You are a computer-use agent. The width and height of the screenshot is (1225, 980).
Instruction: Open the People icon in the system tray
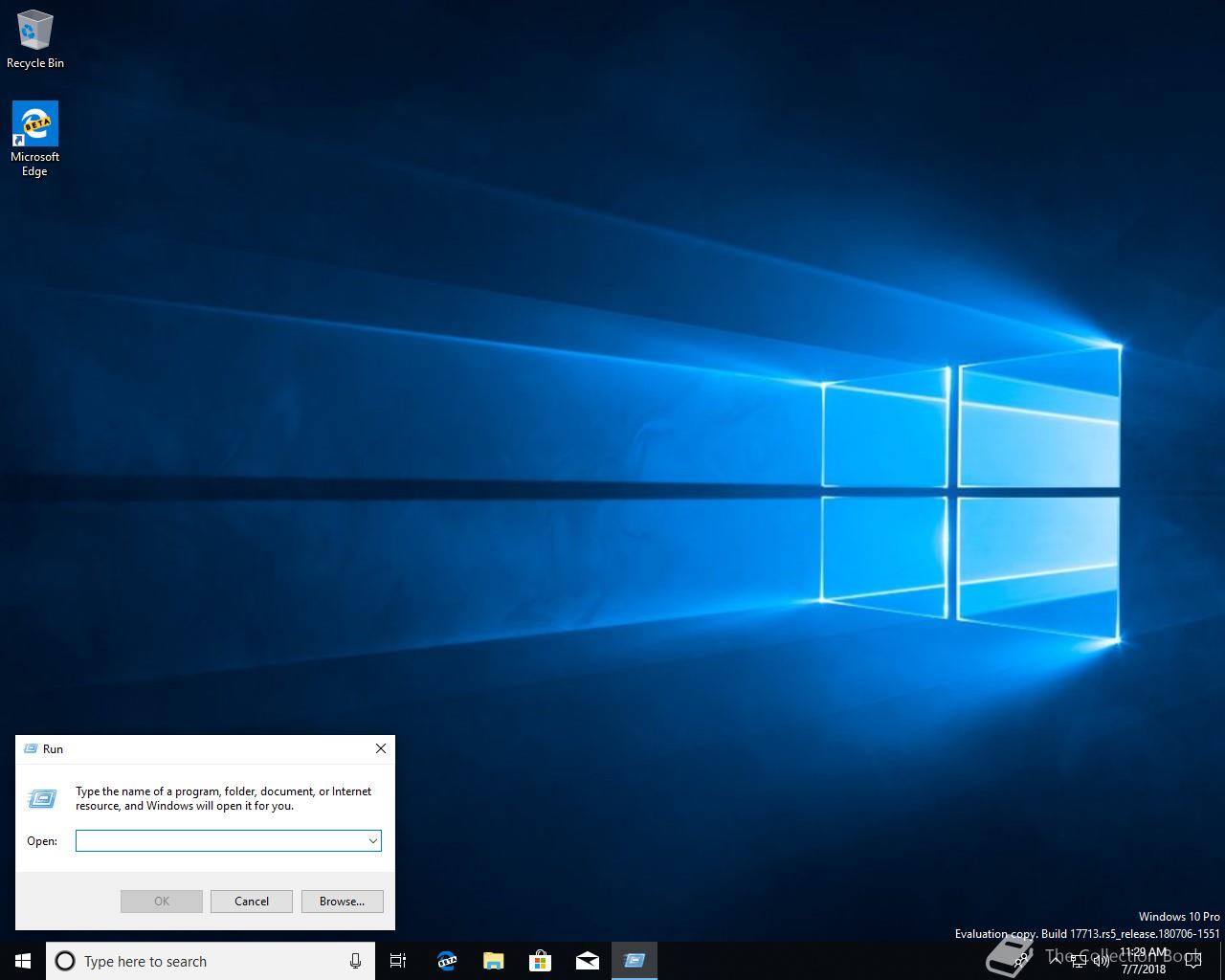pyautogui.click(x=1022, y=961)
